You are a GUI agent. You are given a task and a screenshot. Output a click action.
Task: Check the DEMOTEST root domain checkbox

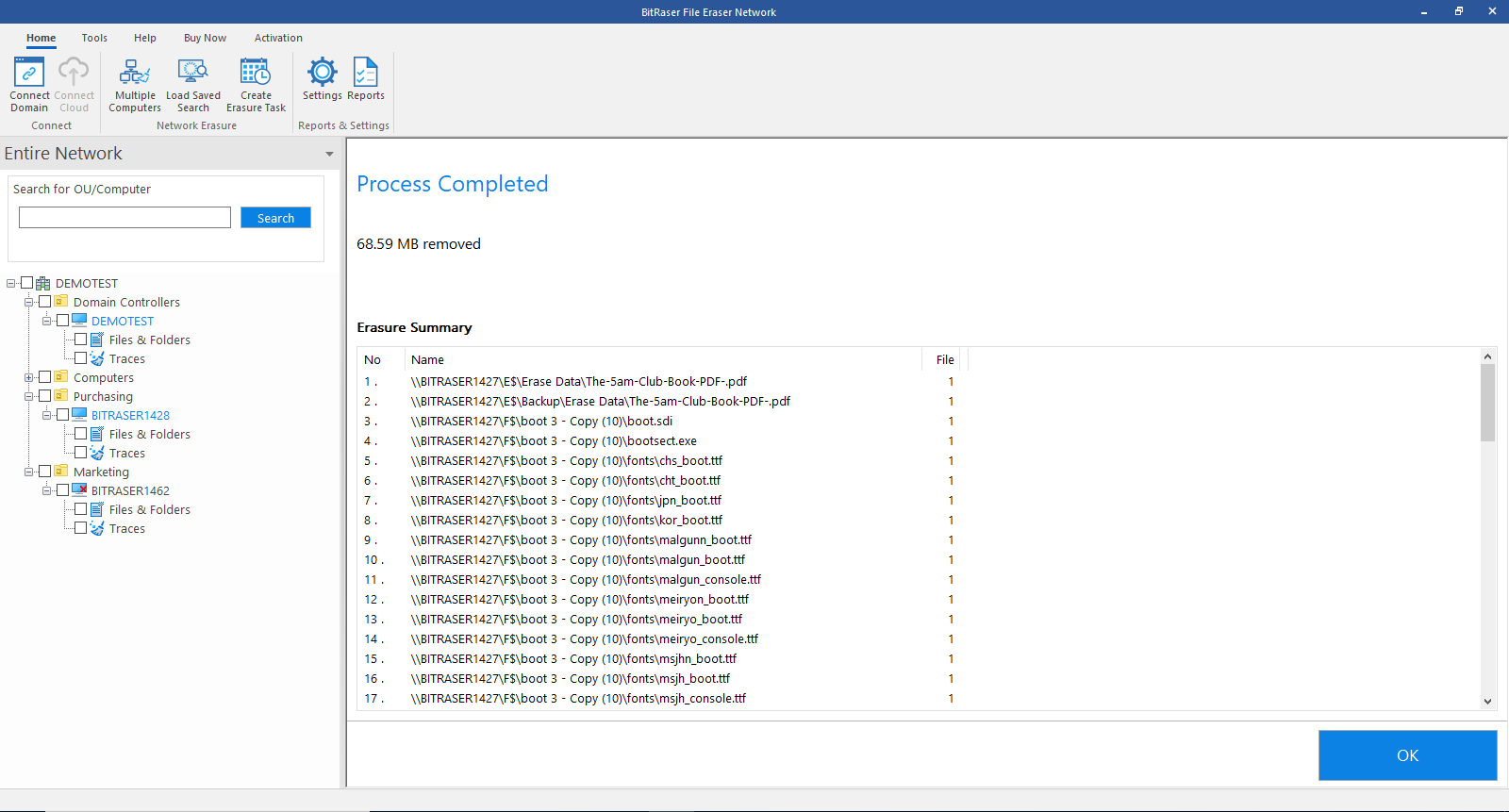[x=26, y=283]
